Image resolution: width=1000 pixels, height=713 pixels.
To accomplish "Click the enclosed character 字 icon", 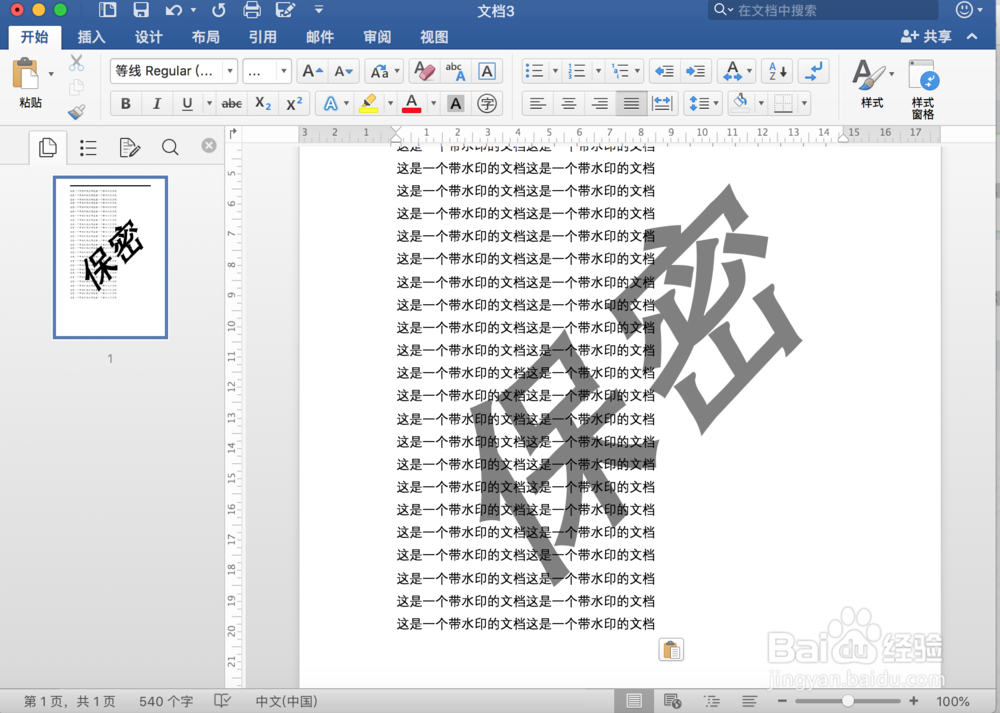I will 487,103.
